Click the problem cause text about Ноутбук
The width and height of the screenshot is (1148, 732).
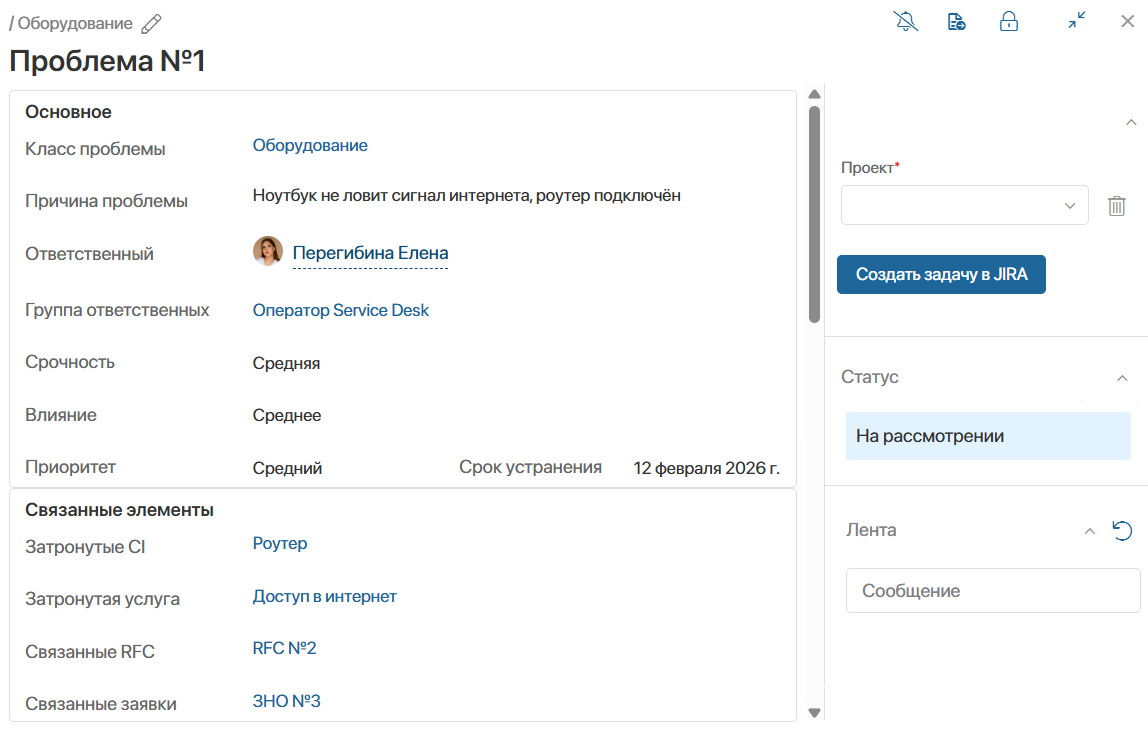point(466,195)
